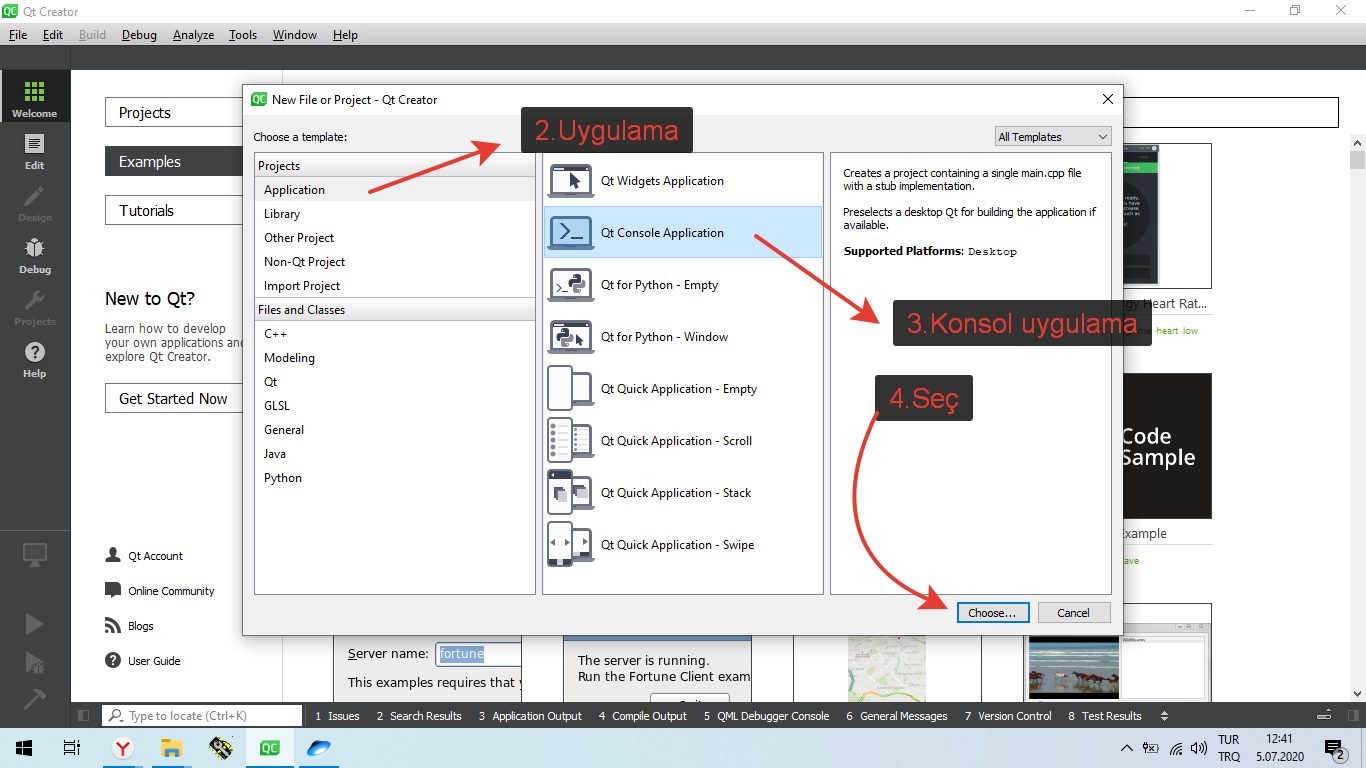Choose the Qt Quick Application - Scroll icon

[571, 441]
